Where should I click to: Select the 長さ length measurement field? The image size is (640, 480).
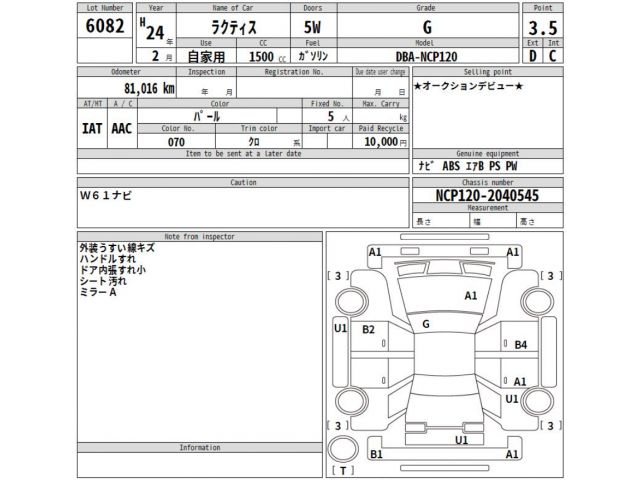(x=441, y=221)
